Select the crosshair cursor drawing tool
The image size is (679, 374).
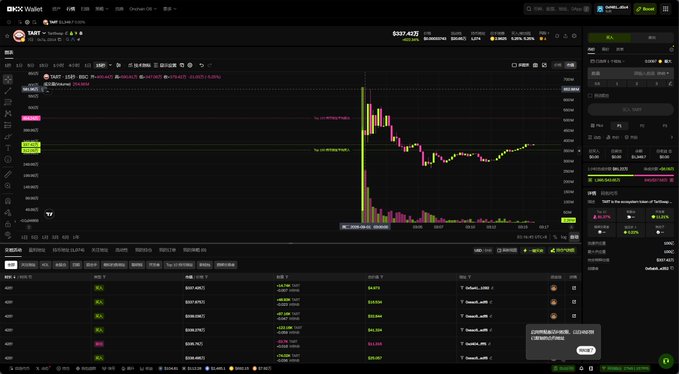8,80
